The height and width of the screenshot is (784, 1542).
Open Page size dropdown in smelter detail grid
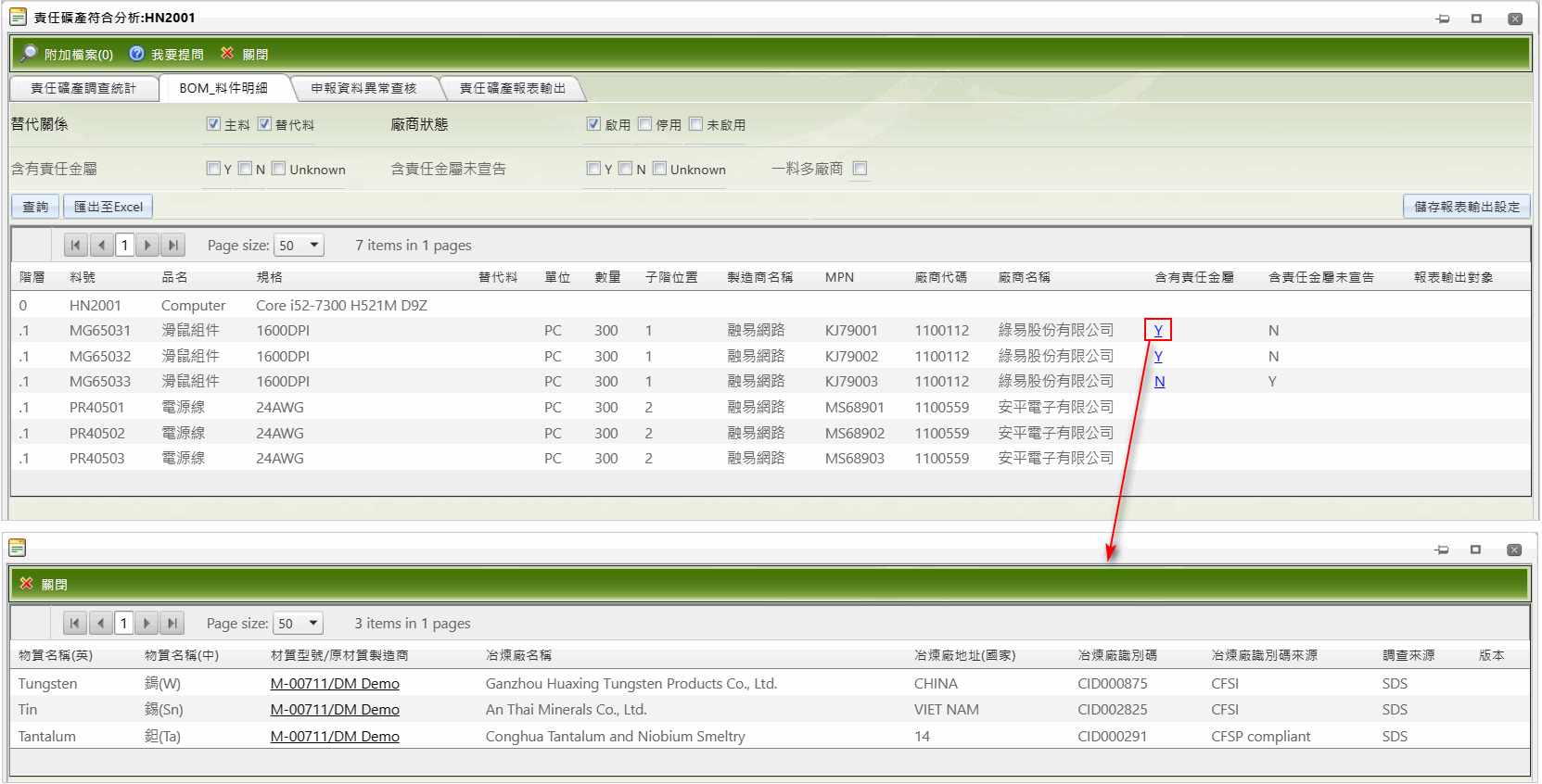pos(299,624)
